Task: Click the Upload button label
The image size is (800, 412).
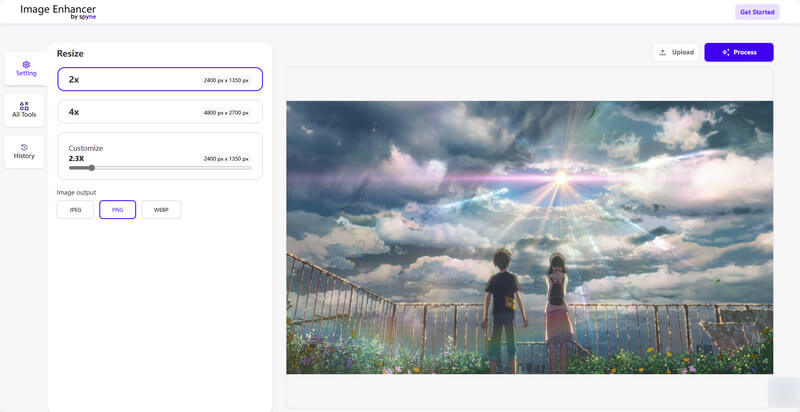Action: [x=683, y=52]
